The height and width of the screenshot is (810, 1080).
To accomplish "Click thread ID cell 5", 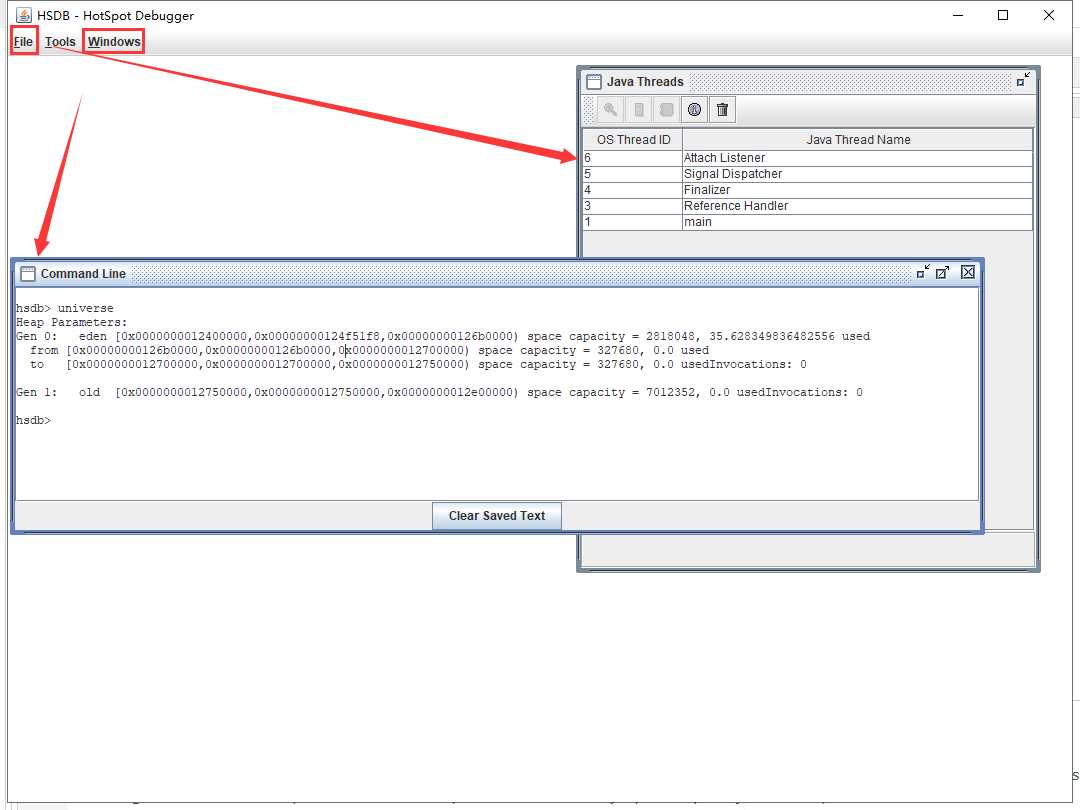I will [x=633, y=174].
